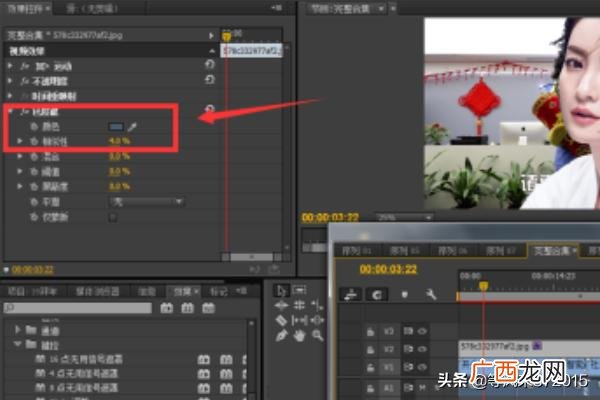Select the Track Select tool
This screenshot has height=400, width=600.
coord(300,291)
